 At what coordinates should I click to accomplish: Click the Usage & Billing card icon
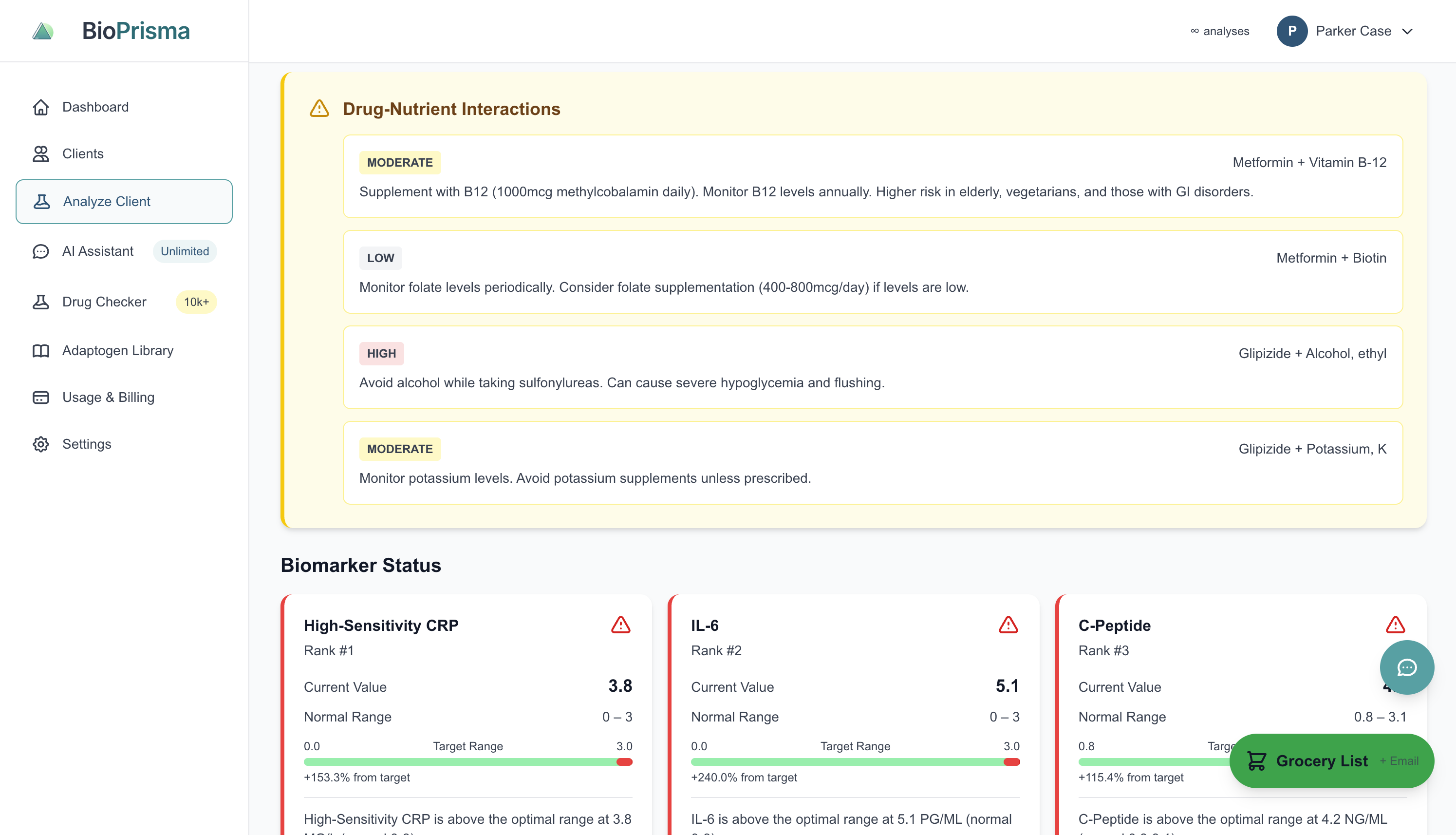point(41,398)
